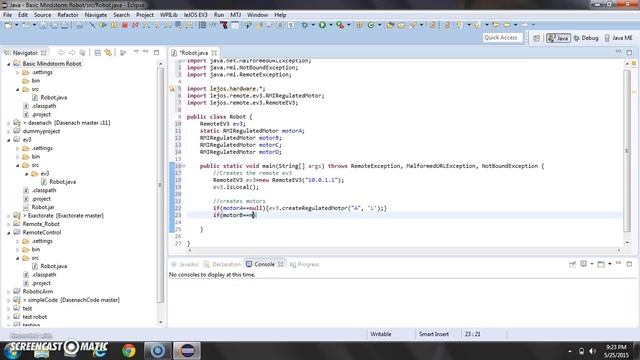
Task: Switch to the Declaration tab
Action: pyautogui.click(x=222, y=264)
